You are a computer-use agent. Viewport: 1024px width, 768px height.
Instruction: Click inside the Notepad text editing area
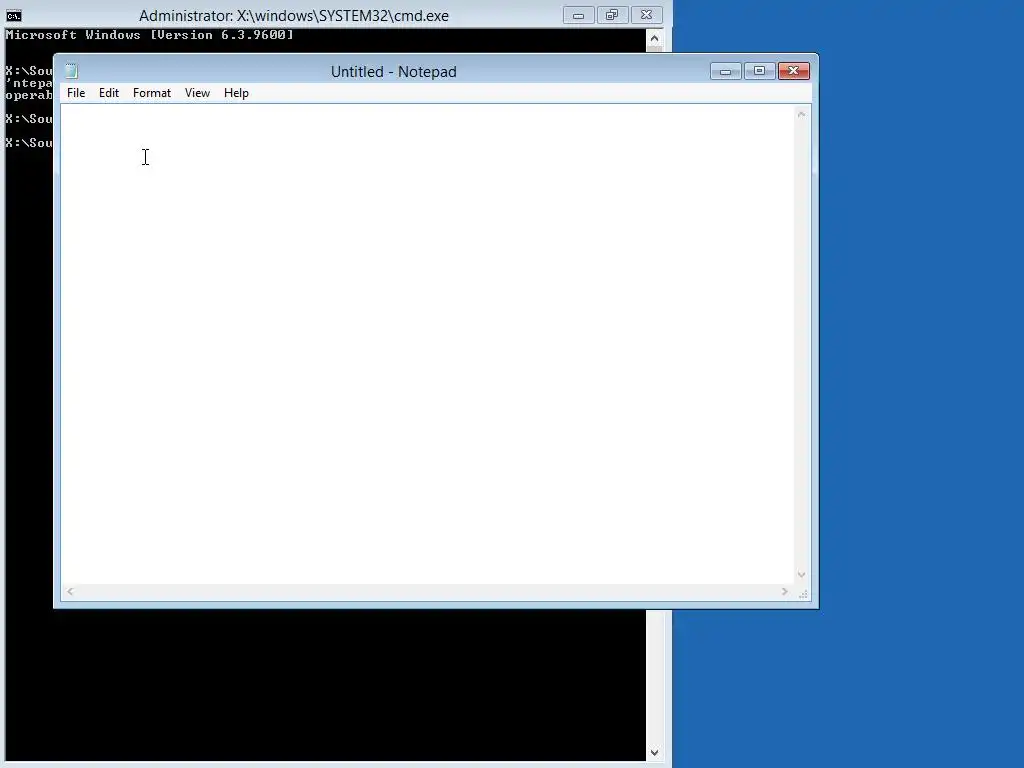[427, 344]
